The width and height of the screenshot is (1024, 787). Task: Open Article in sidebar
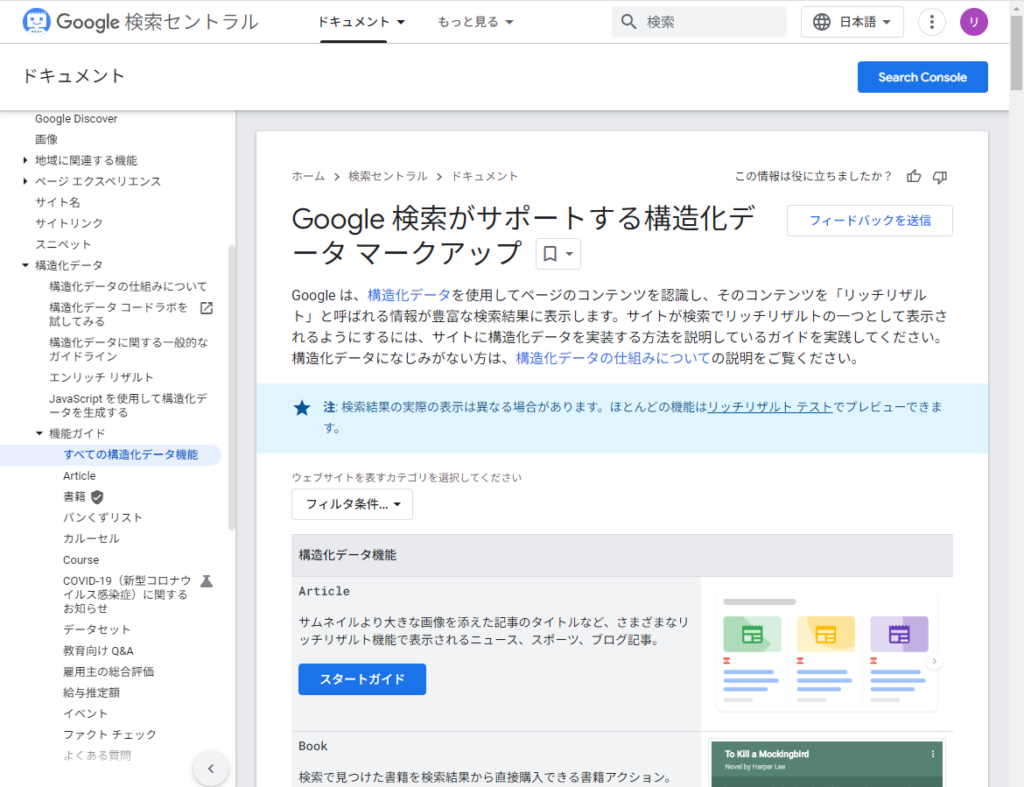point(79,476)
